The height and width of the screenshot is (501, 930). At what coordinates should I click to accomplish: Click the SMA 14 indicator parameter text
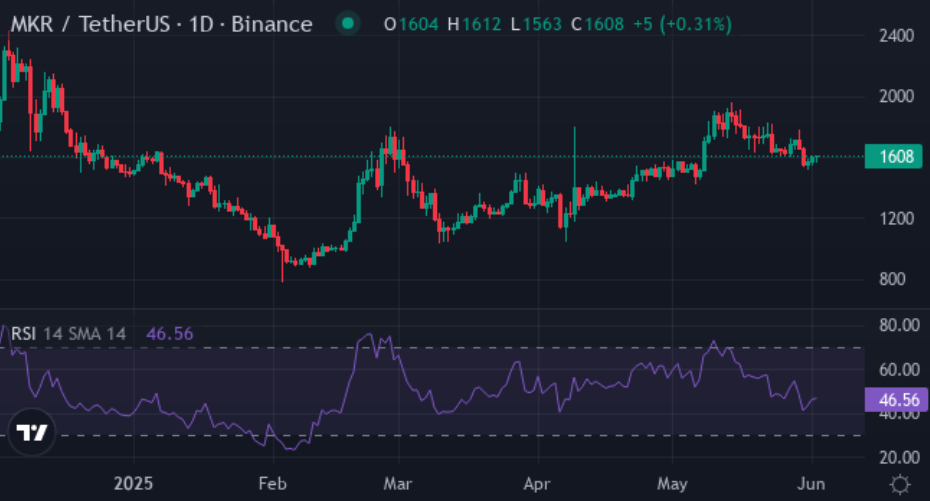(97, 334)
